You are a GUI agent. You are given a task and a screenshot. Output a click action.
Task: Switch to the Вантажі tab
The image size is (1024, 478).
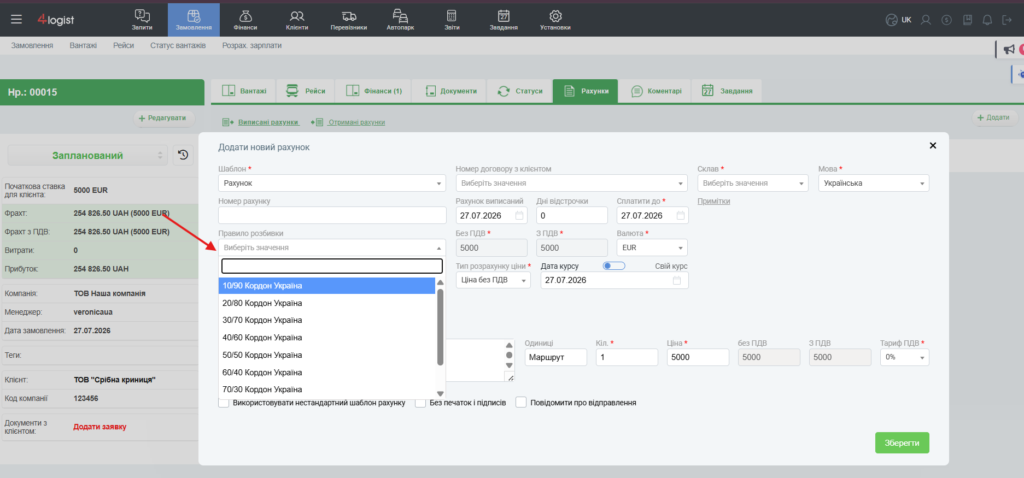click(x=244, y=91)
